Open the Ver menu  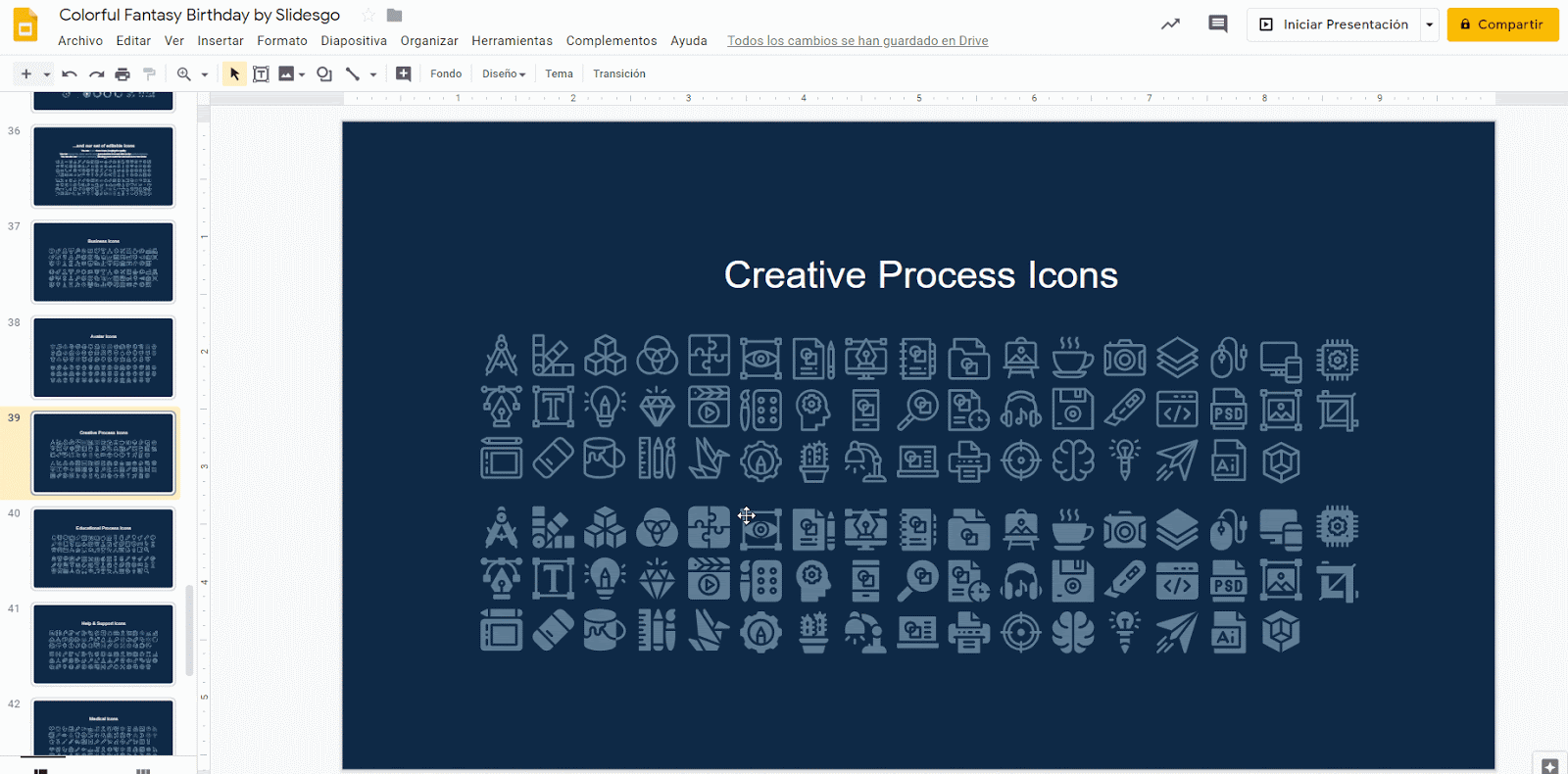(174, 41)
